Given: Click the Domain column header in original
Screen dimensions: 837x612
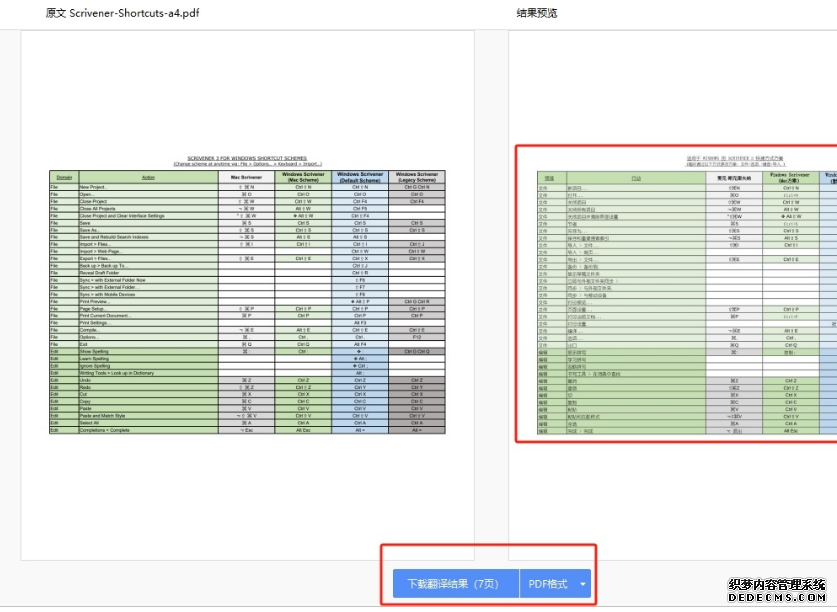Looking at the screenshot, I should [64, 177].
